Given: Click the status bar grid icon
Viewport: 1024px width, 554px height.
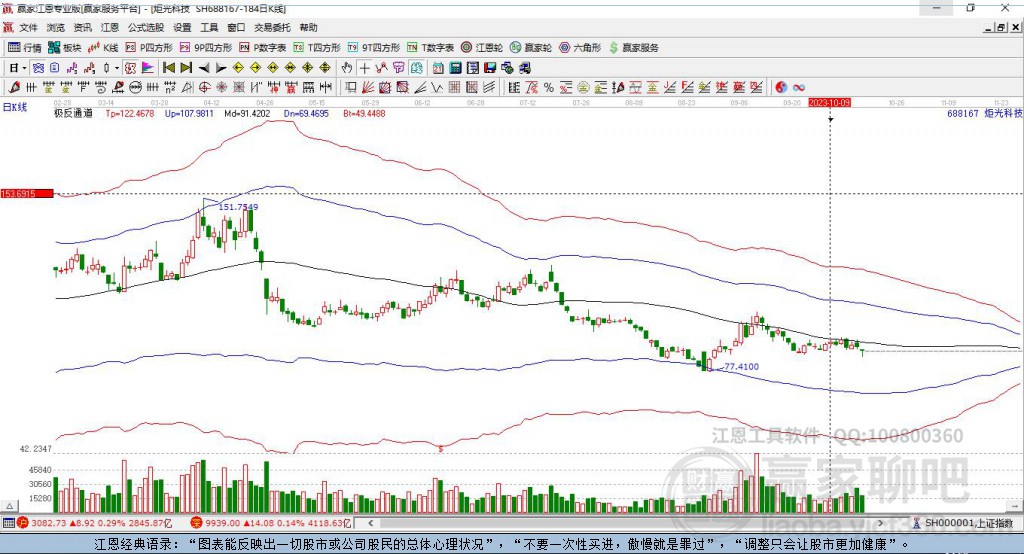Looking at the screenshot, I should pyautogui.click(x=8, y=523).
